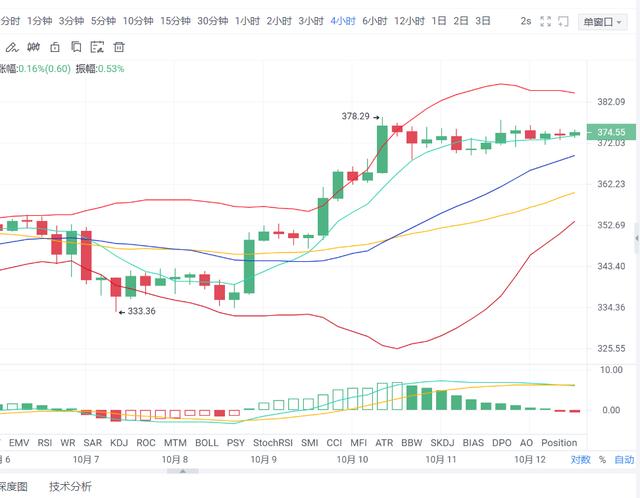This screenshot has height=498, width=640.
Task: Open the 2s refresh interval selector
Action: click(526, 21)
